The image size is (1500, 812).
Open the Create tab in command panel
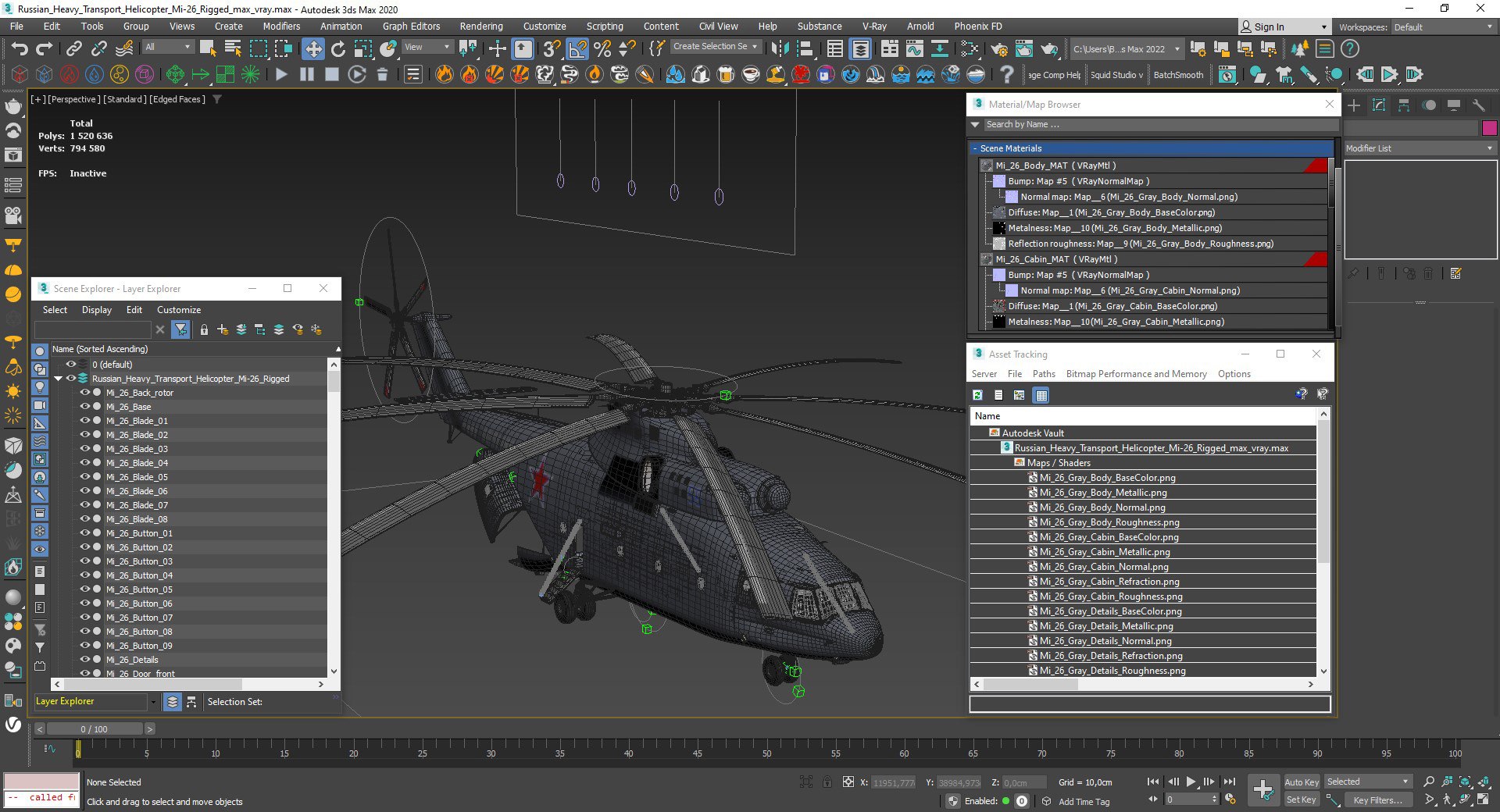coord(1354,105)
